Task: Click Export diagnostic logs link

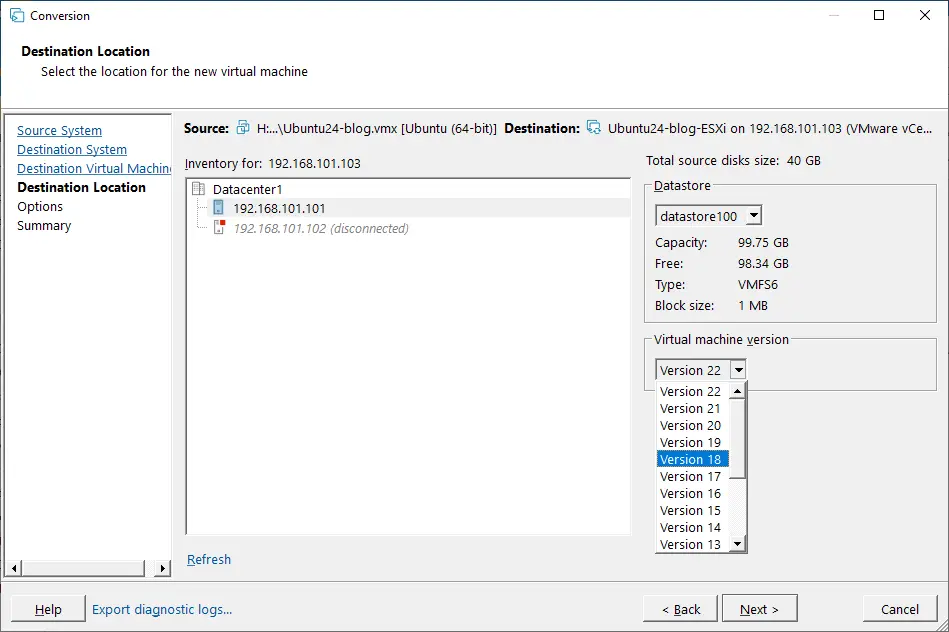Action: 162,609
